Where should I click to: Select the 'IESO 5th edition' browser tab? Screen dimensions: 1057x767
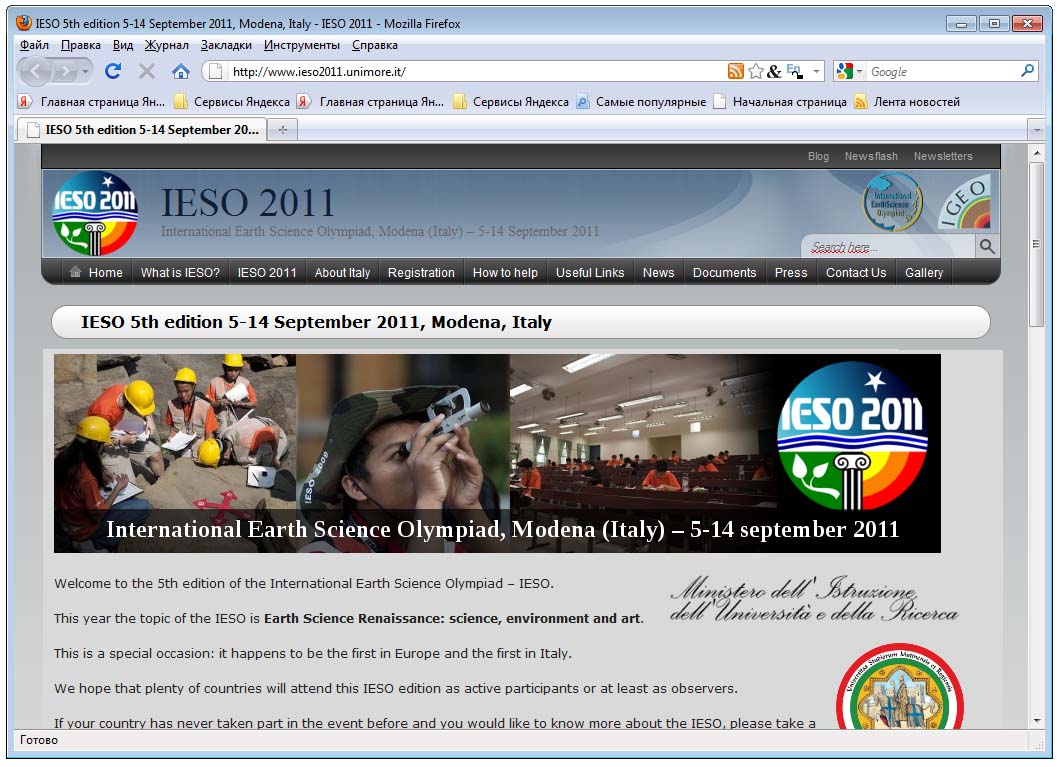click(142, 129)
